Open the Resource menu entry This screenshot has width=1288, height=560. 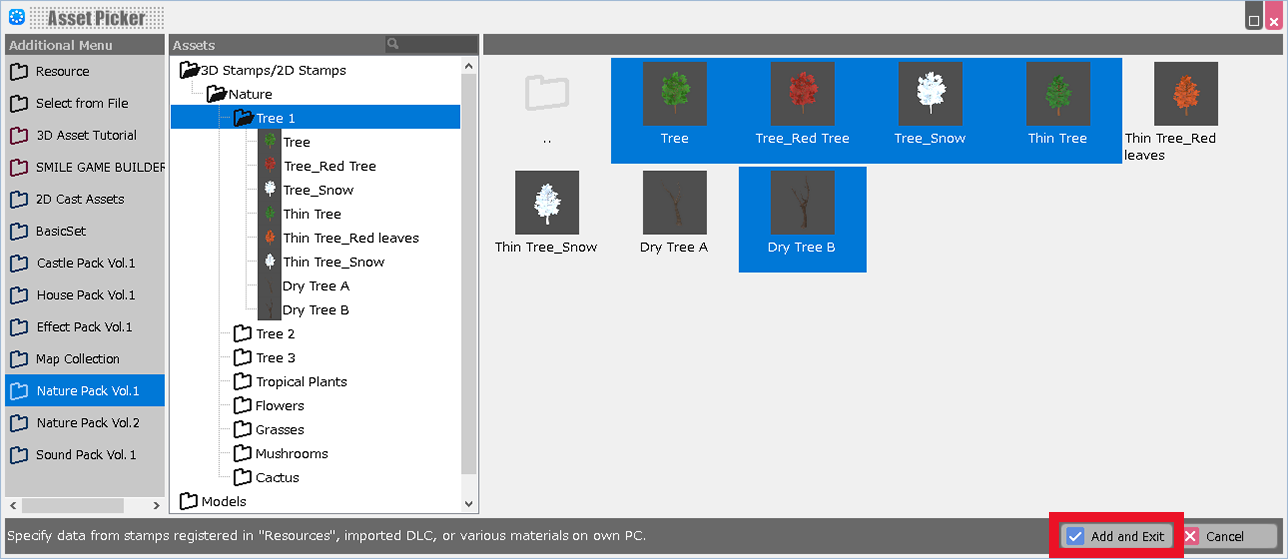[62, 72]
